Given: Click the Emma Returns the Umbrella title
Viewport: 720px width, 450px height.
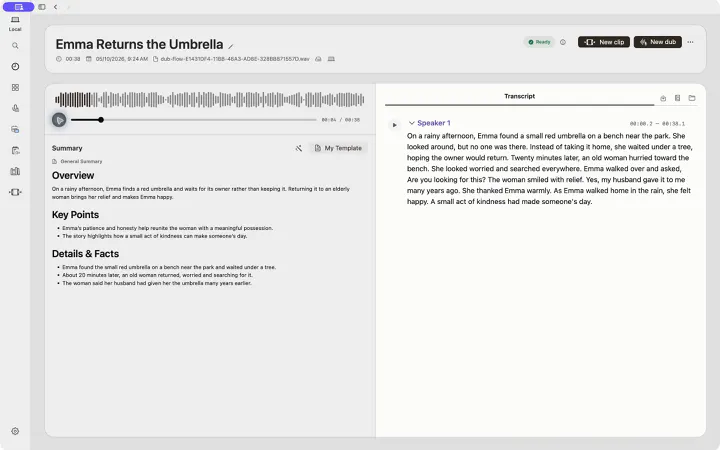Looking at the screenshot, I should coord(139,45).
